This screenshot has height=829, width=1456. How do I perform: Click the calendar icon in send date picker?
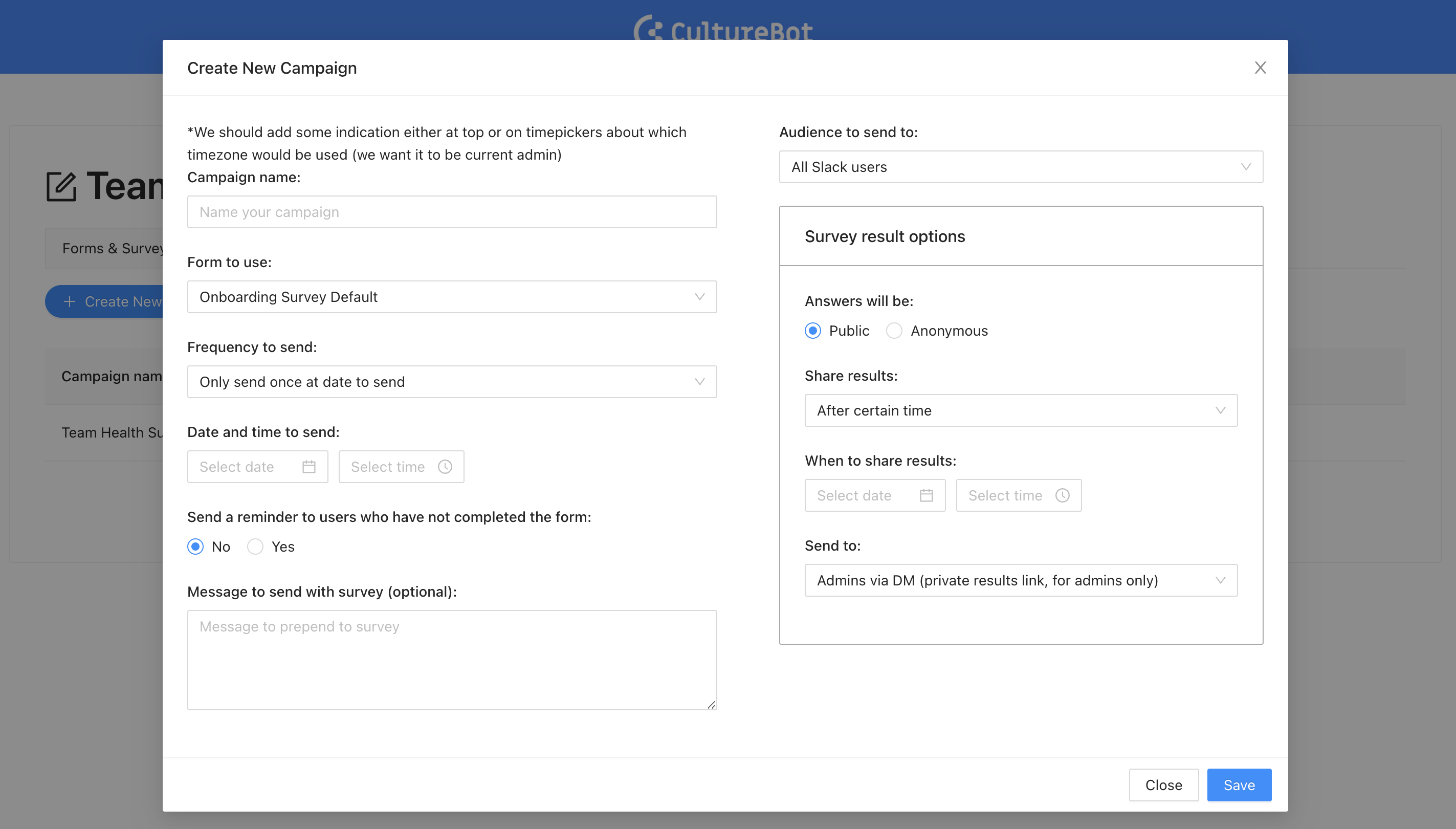tap(309, 467)
